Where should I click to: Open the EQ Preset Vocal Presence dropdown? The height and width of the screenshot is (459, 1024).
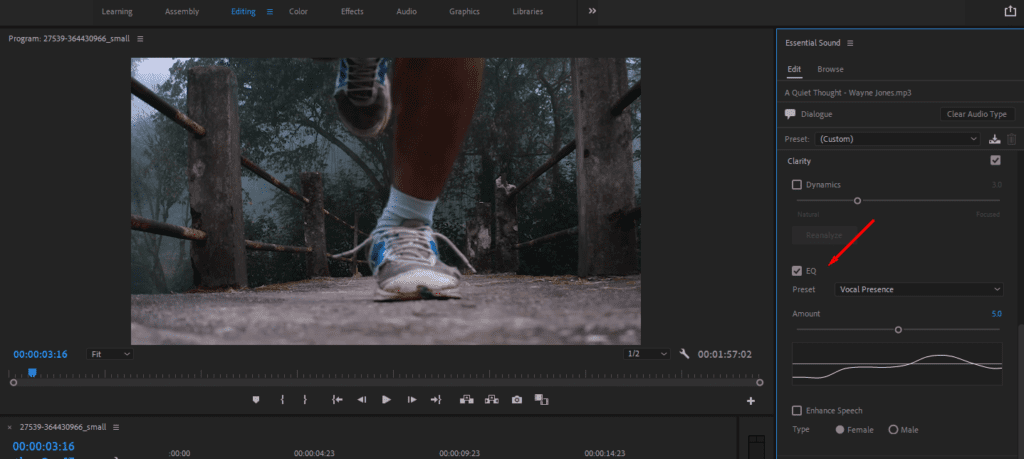click(919, 289)
